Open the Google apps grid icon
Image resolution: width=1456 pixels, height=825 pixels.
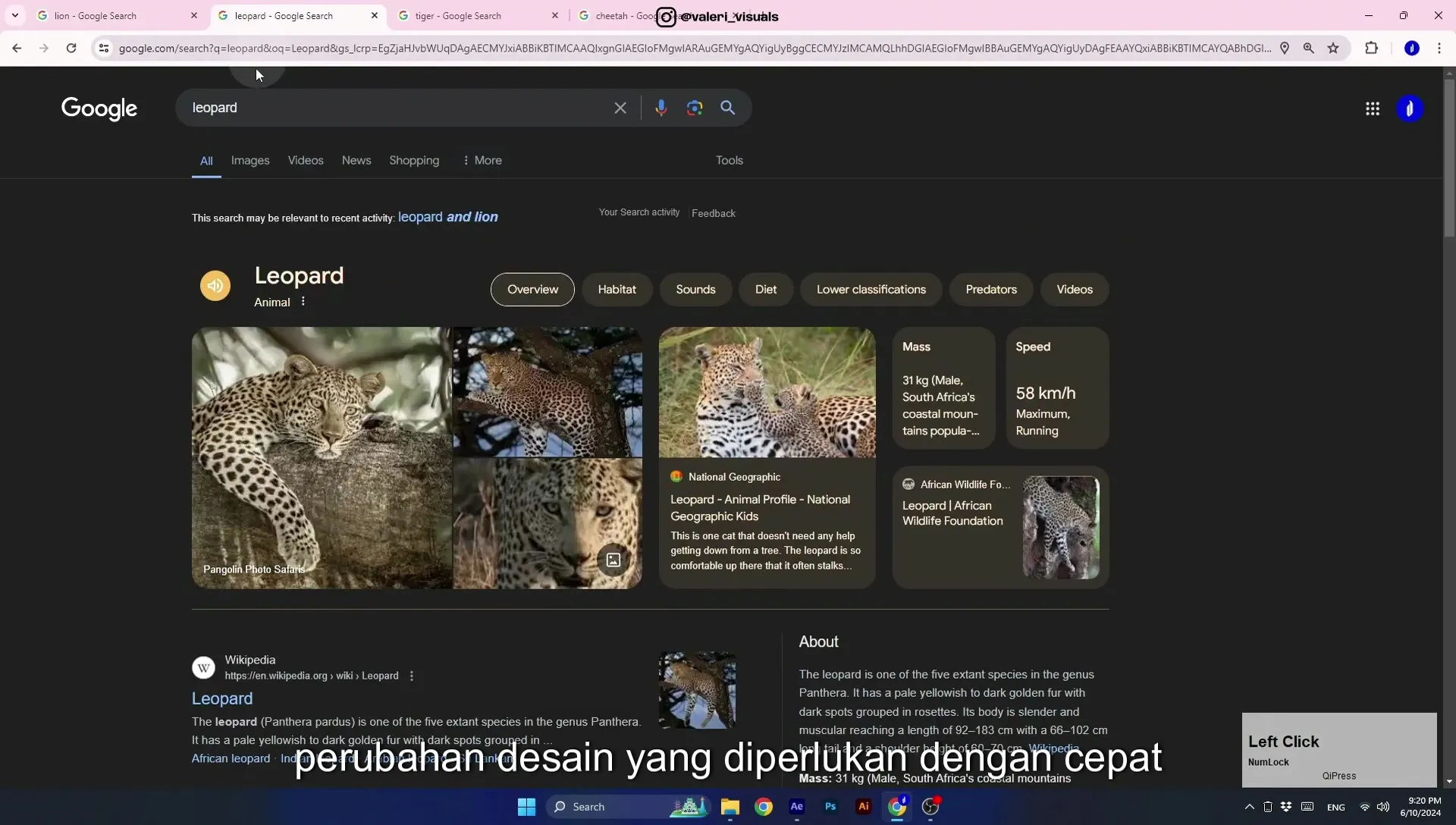click(1372, 108)
